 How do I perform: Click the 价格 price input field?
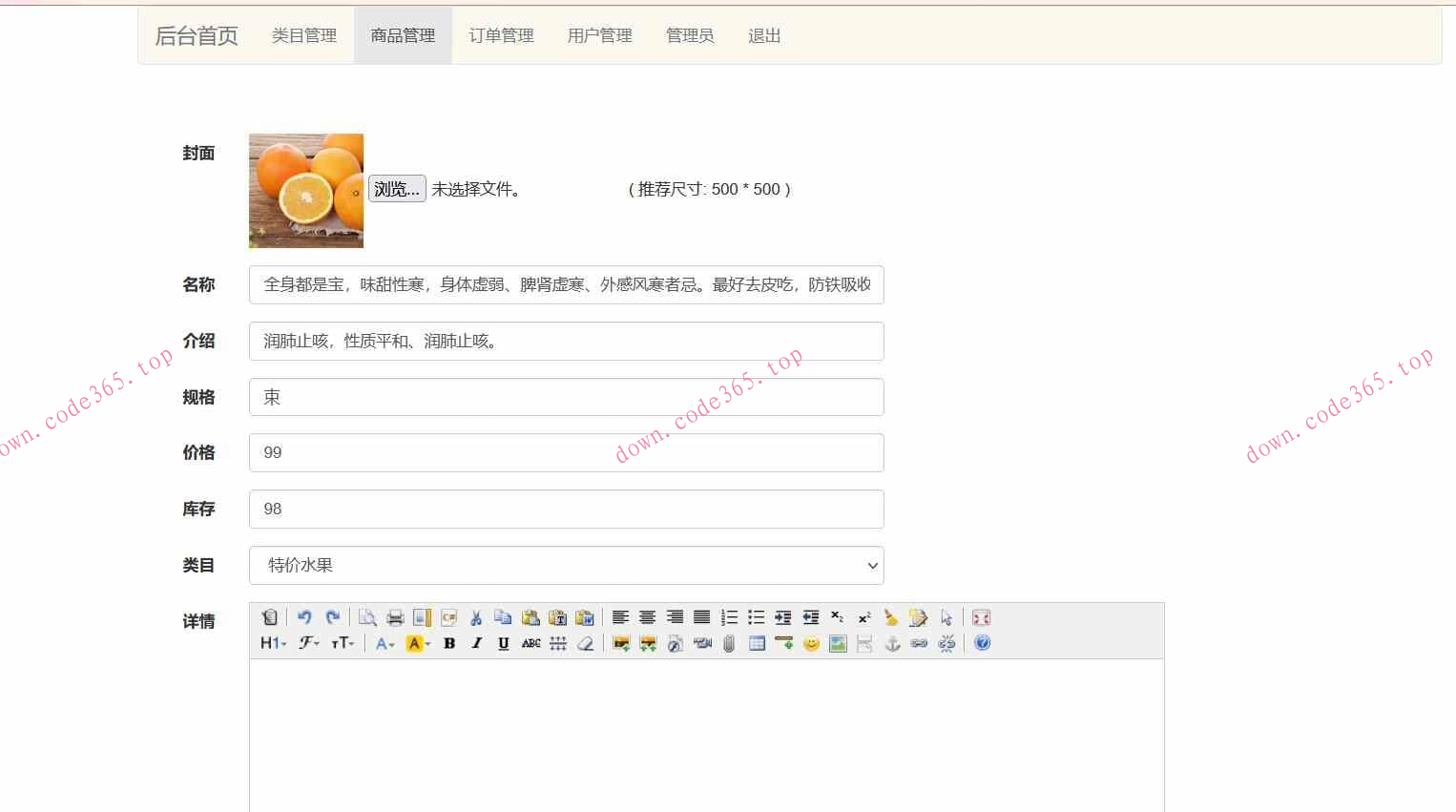[x=565, y=452]
